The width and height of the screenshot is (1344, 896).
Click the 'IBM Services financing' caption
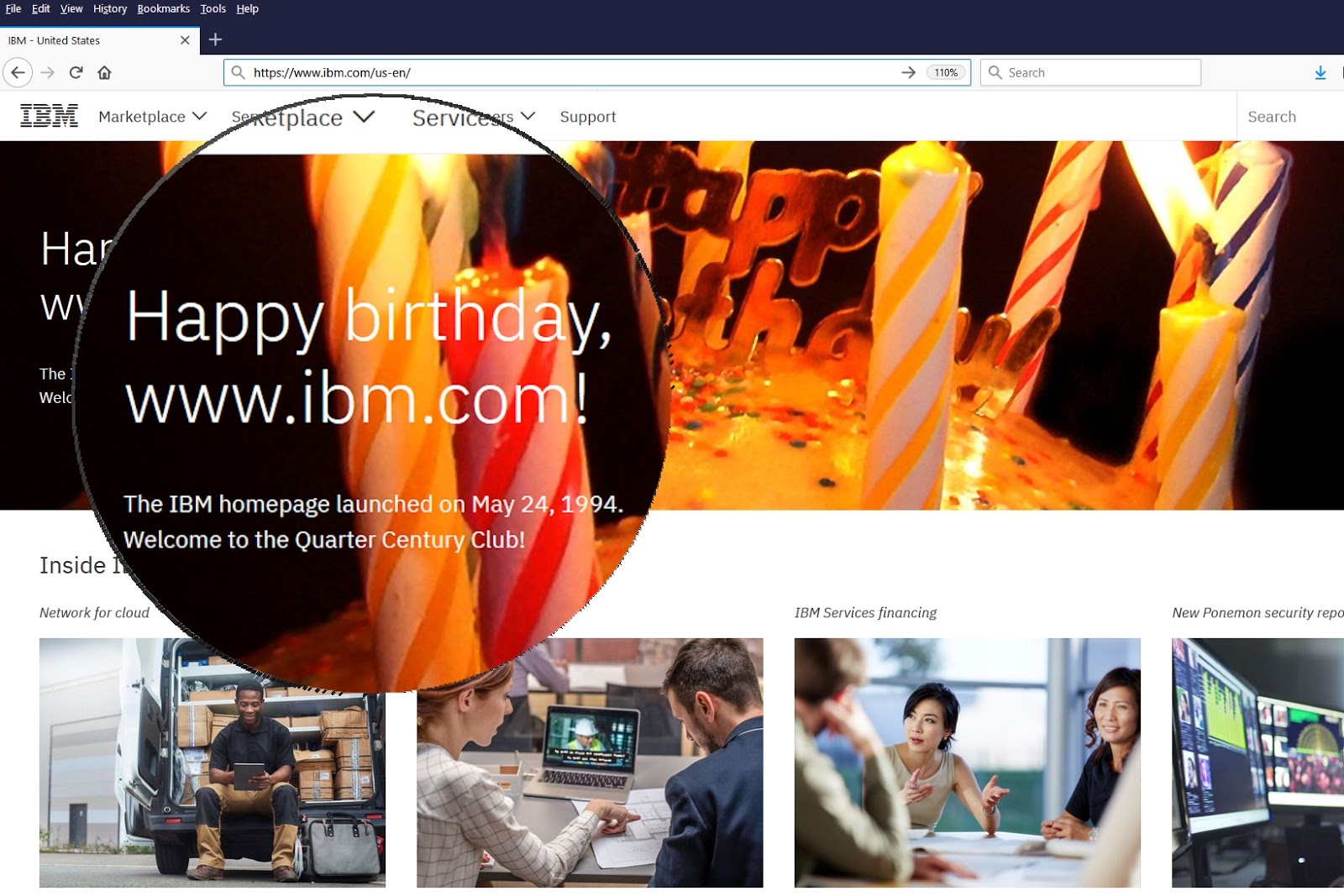click(865, 613)
